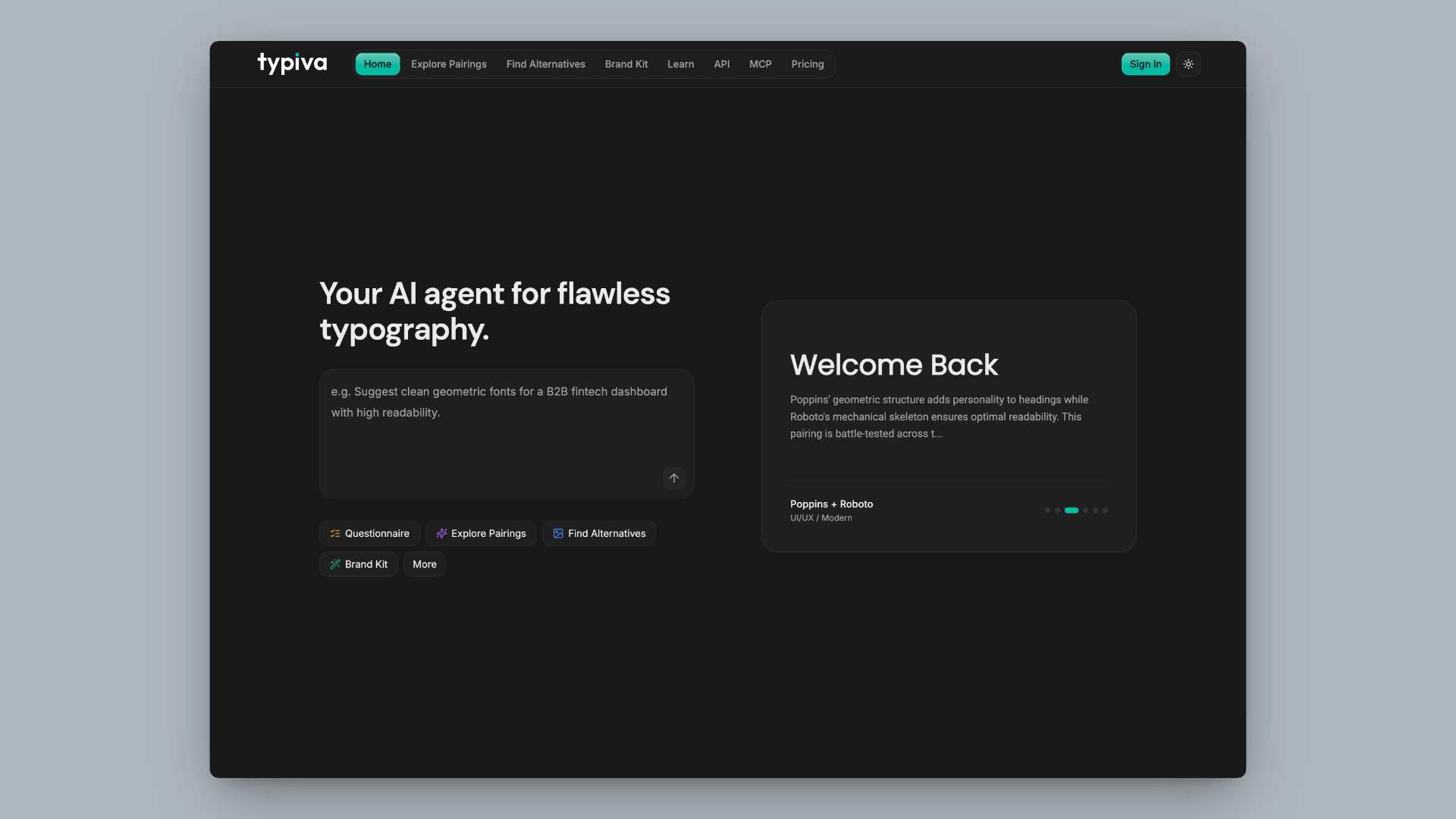Image resolution: width=1456 pixels, height=819 pixels.
Task: Click the Sign In button
Action: pos(1145,64)
